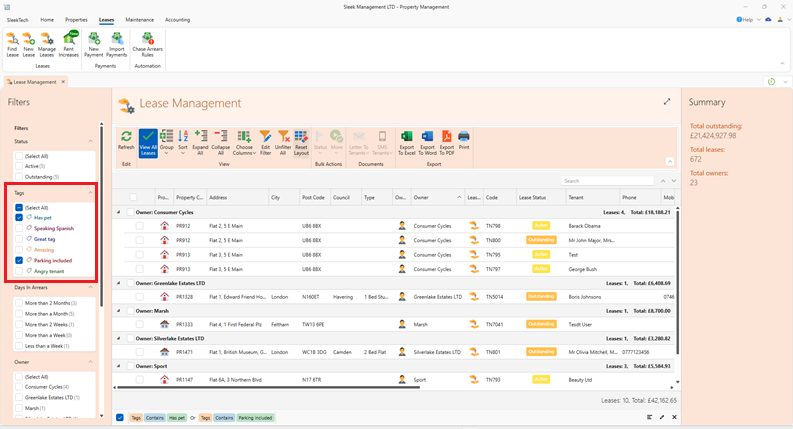Sort by the Owner column header
Image resolution: width=793 pixels, height=429 pixels.
(437, 197)
